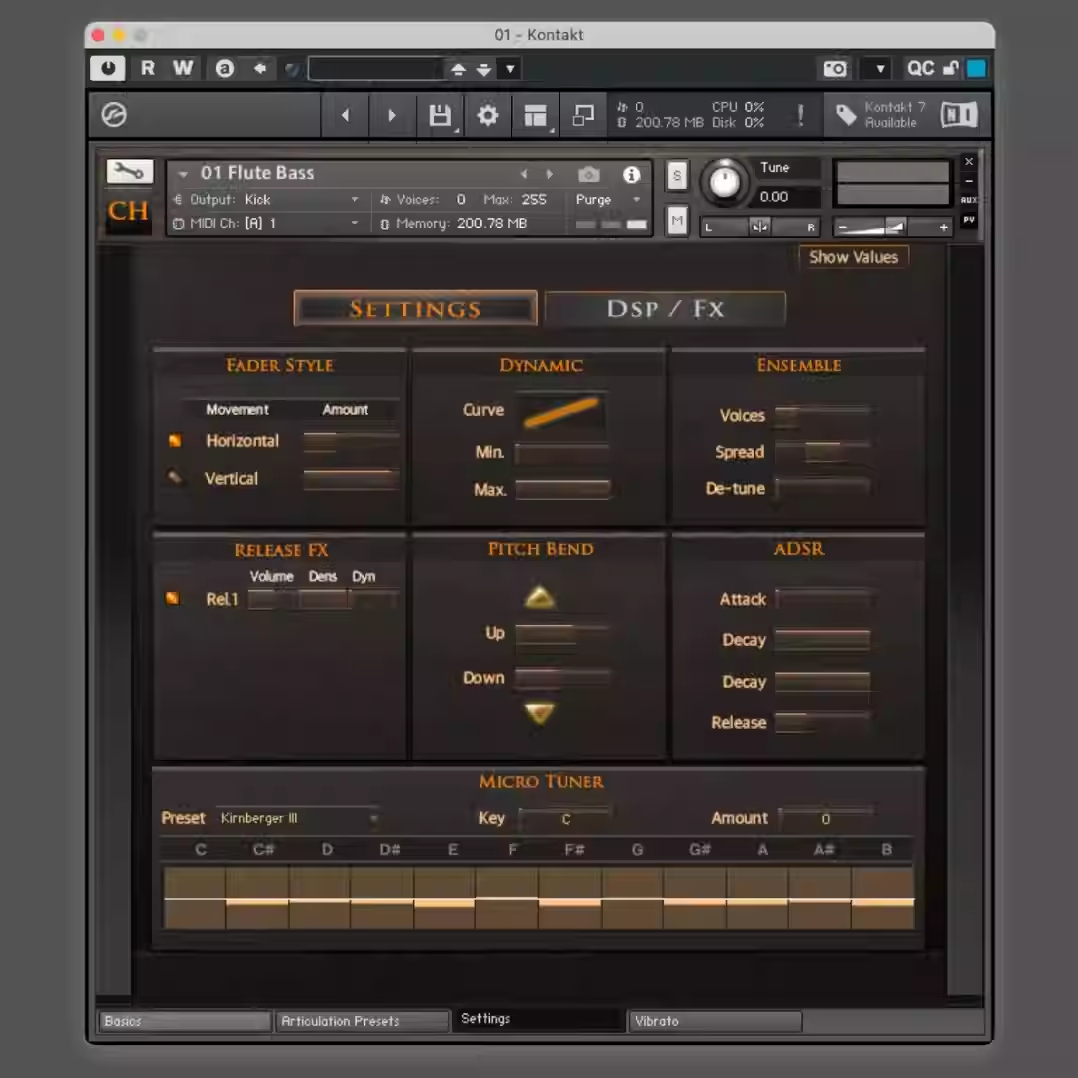This screenshot has height=1078, width=1078.
Task: Step the preset up arrow in top bar
Action: tap(459, 69)
